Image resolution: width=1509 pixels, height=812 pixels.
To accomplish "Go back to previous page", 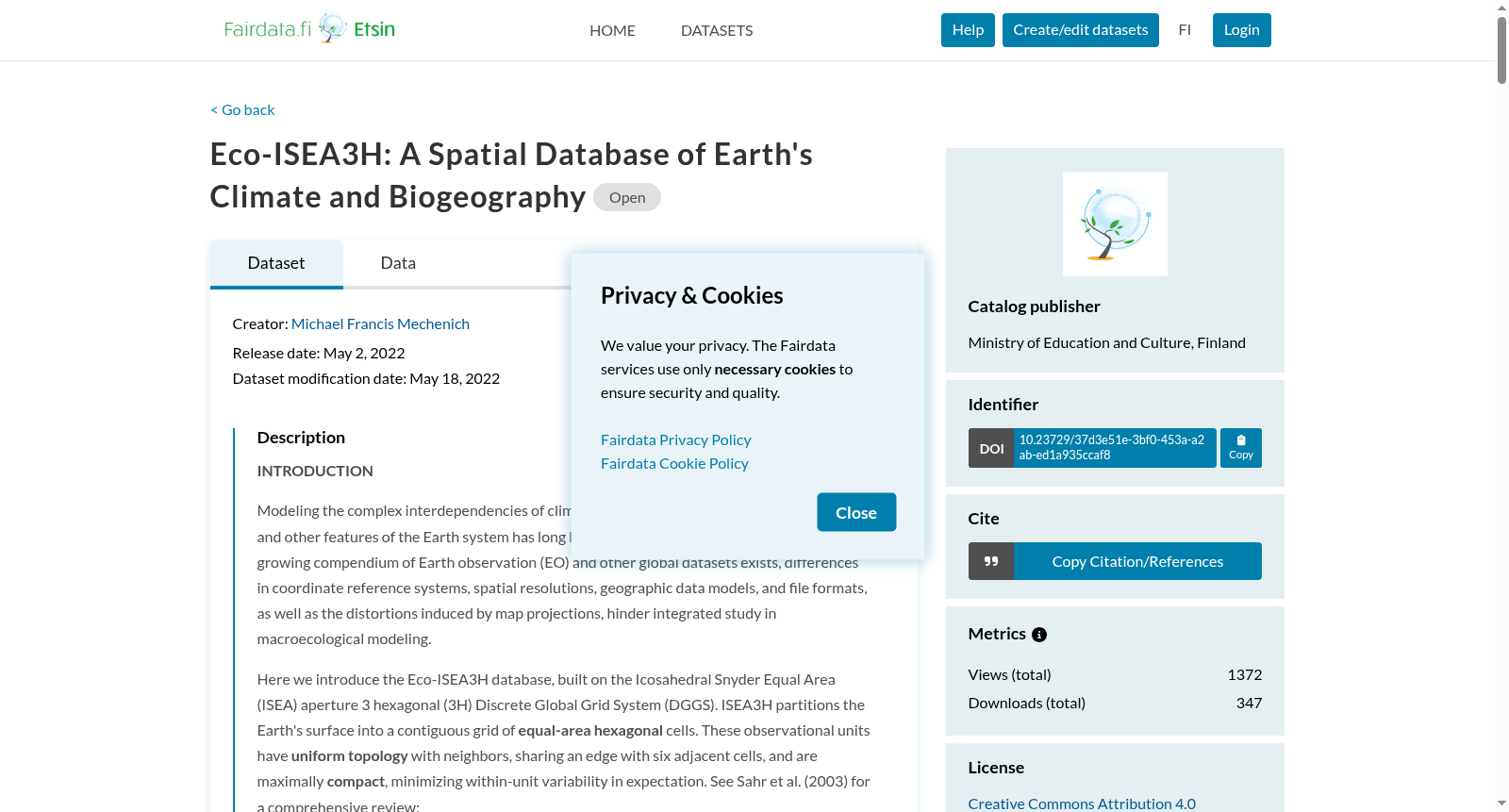I will pos(242,109).
